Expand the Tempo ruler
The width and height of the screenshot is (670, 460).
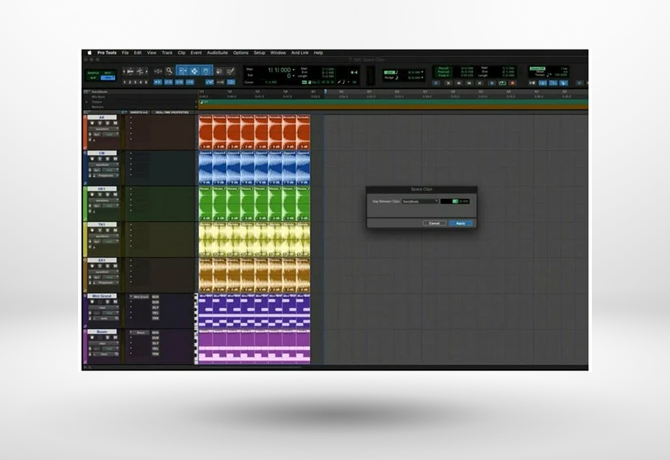pyautogui.click(x=86, y=102)
